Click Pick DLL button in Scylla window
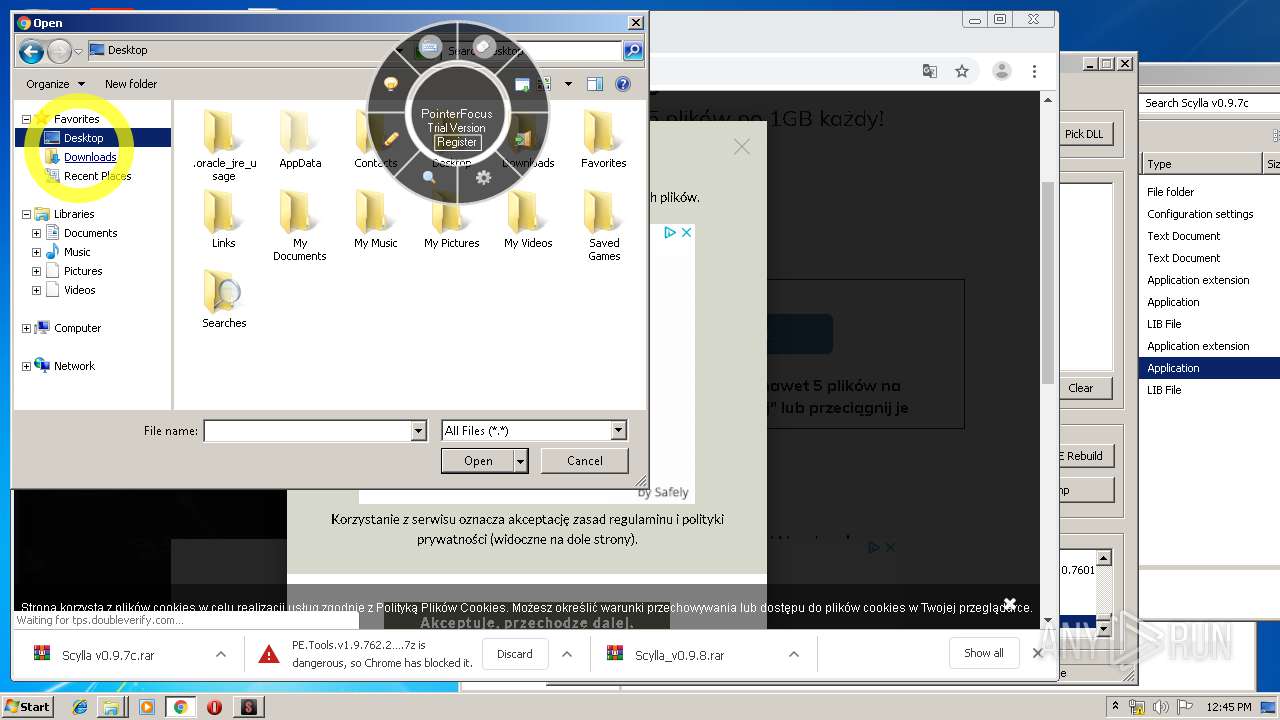1280x720 pixels. (1084, 134)
